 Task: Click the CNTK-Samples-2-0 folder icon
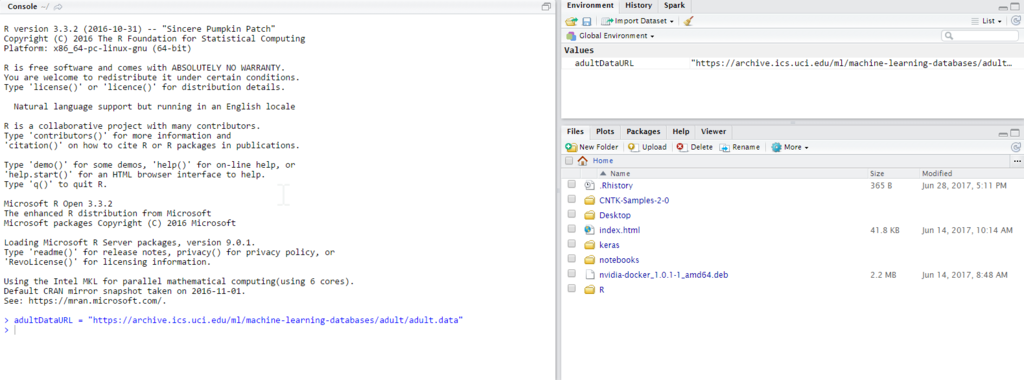coord(589,200)
